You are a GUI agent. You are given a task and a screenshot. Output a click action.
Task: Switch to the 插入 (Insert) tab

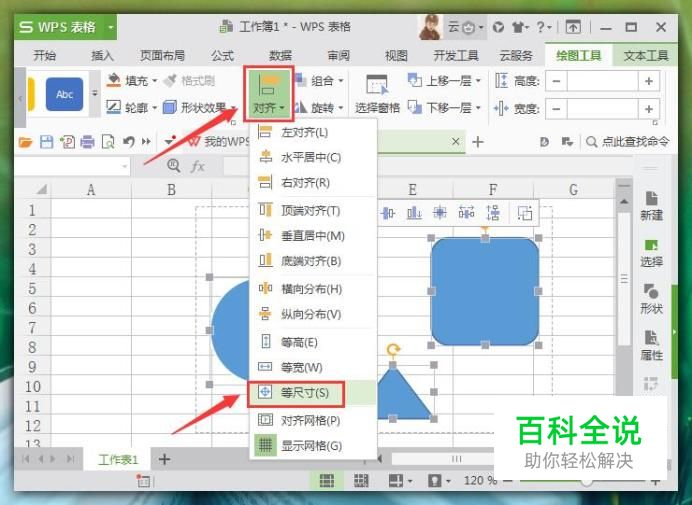(x=102, y=56)
